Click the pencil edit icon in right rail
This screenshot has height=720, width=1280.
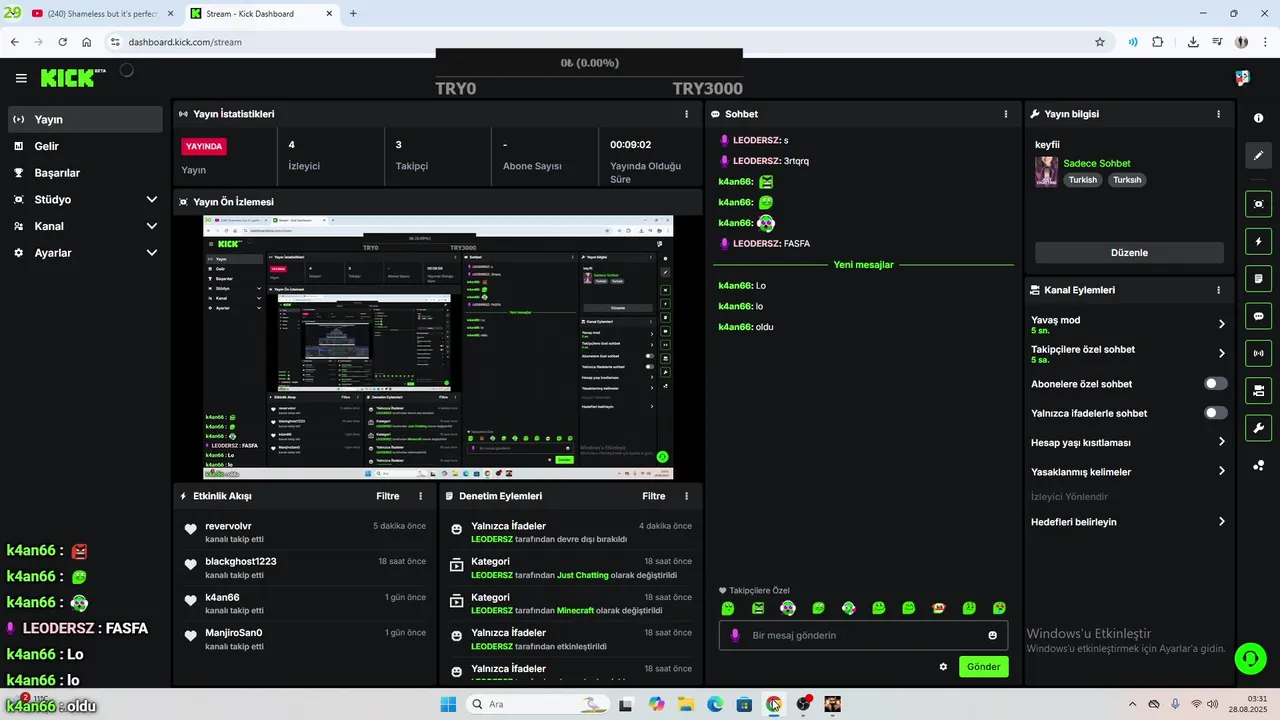pos(1258,156)
